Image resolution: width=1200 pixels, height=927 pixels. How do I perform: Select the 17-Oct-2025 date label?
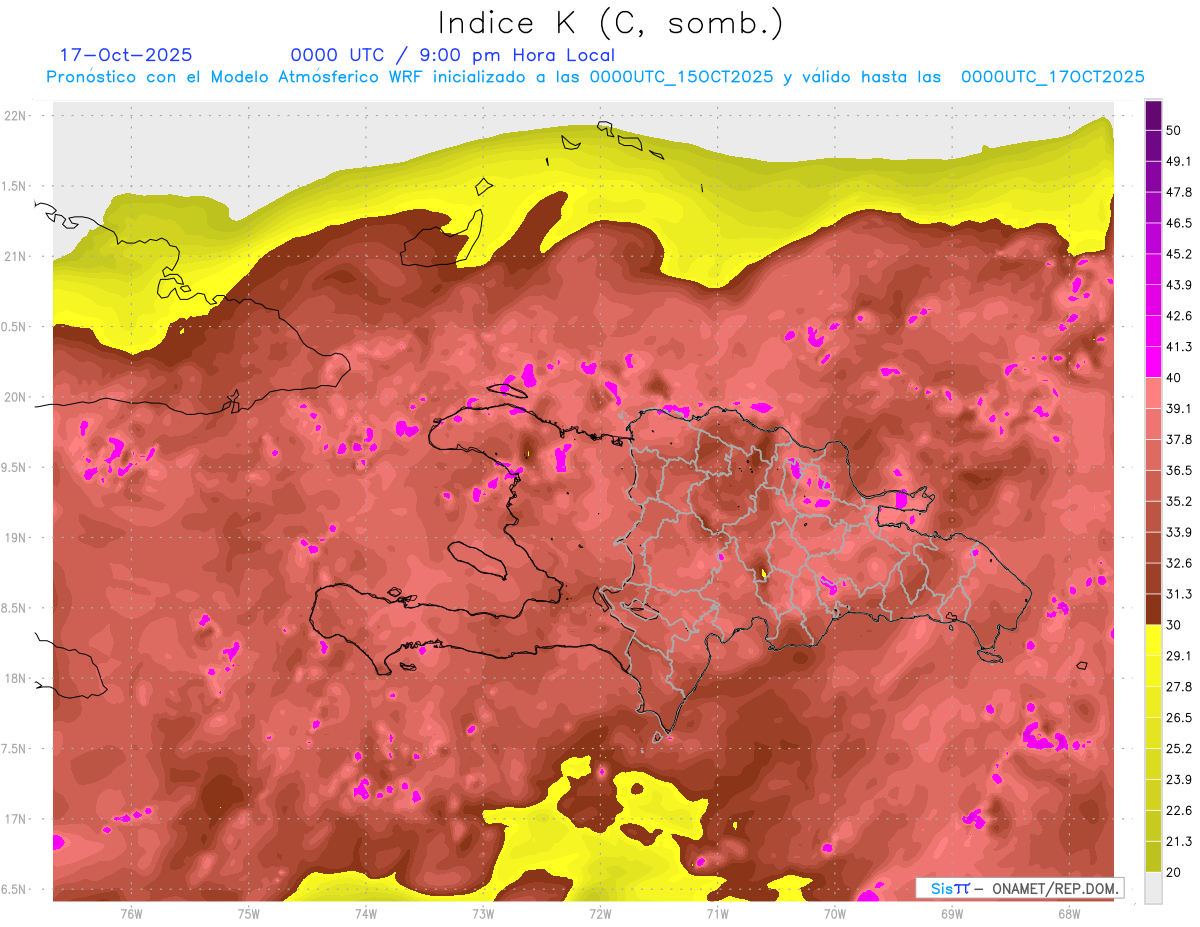pos(126,55)
